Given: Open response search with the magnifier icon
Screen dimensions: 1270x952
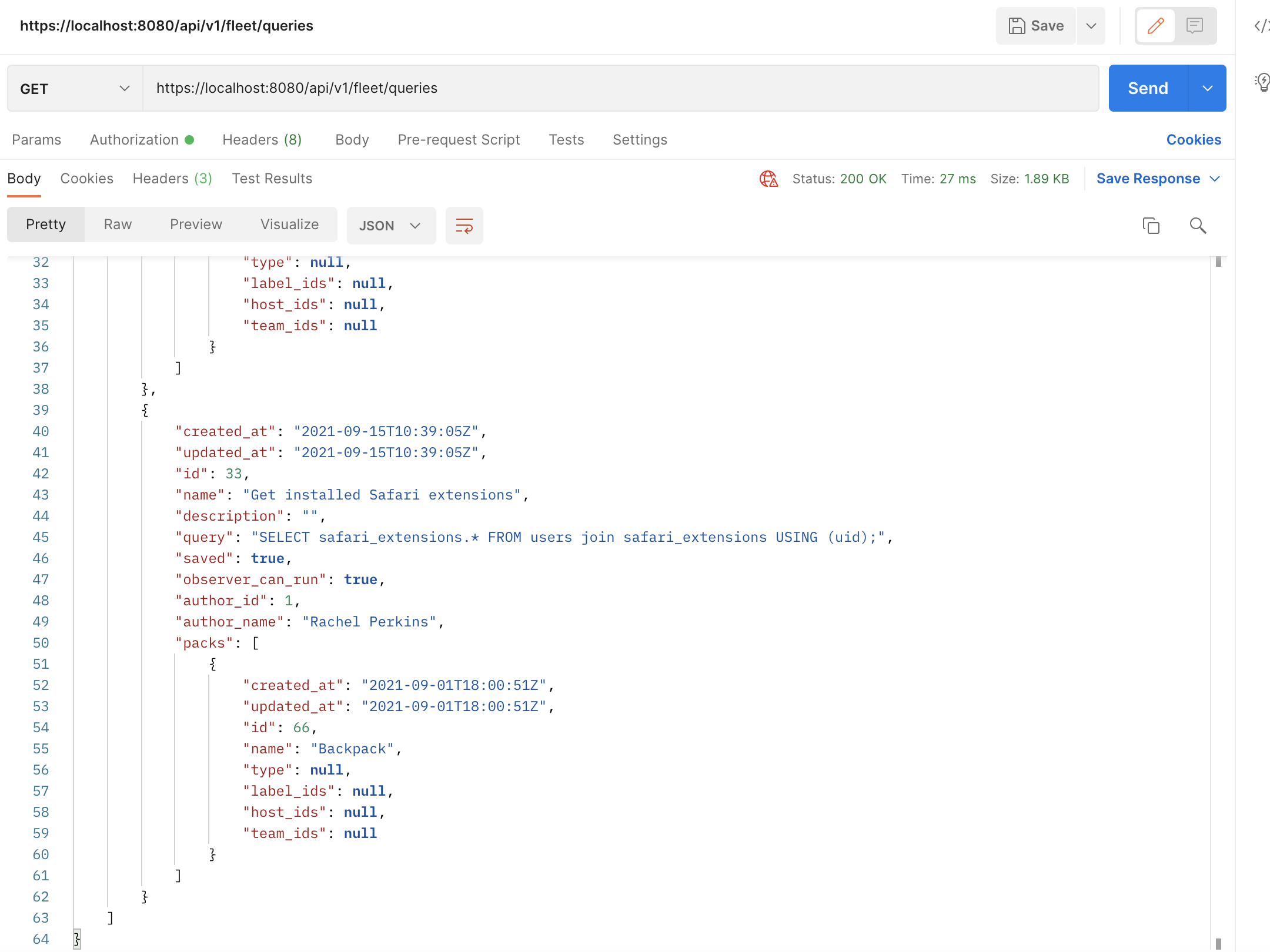Looking at the screenshot, I should [1198, 226].
